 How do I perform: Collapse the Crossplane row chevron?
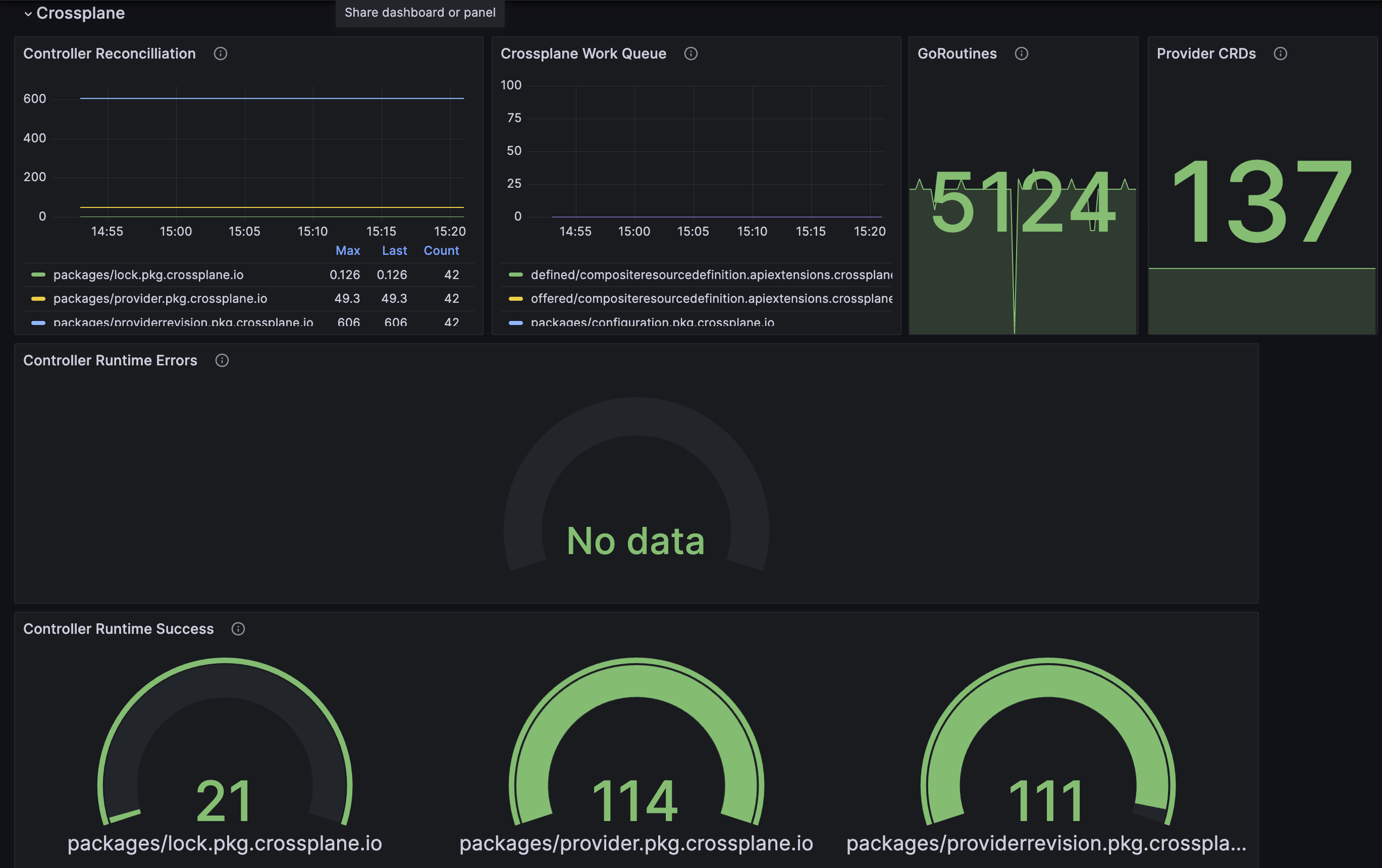pos(28,14)
